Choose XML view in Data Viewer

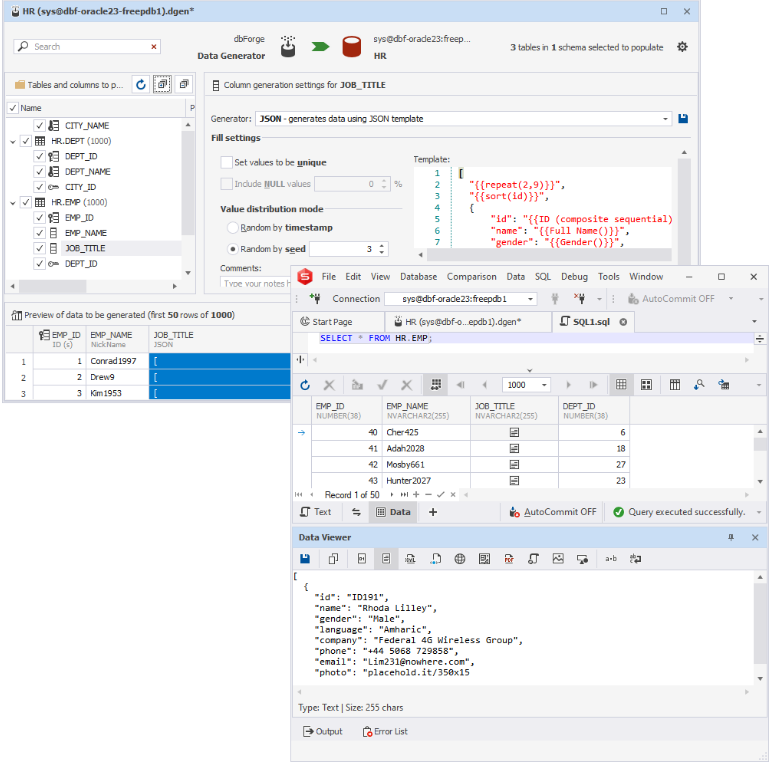[x=410, y=559]
